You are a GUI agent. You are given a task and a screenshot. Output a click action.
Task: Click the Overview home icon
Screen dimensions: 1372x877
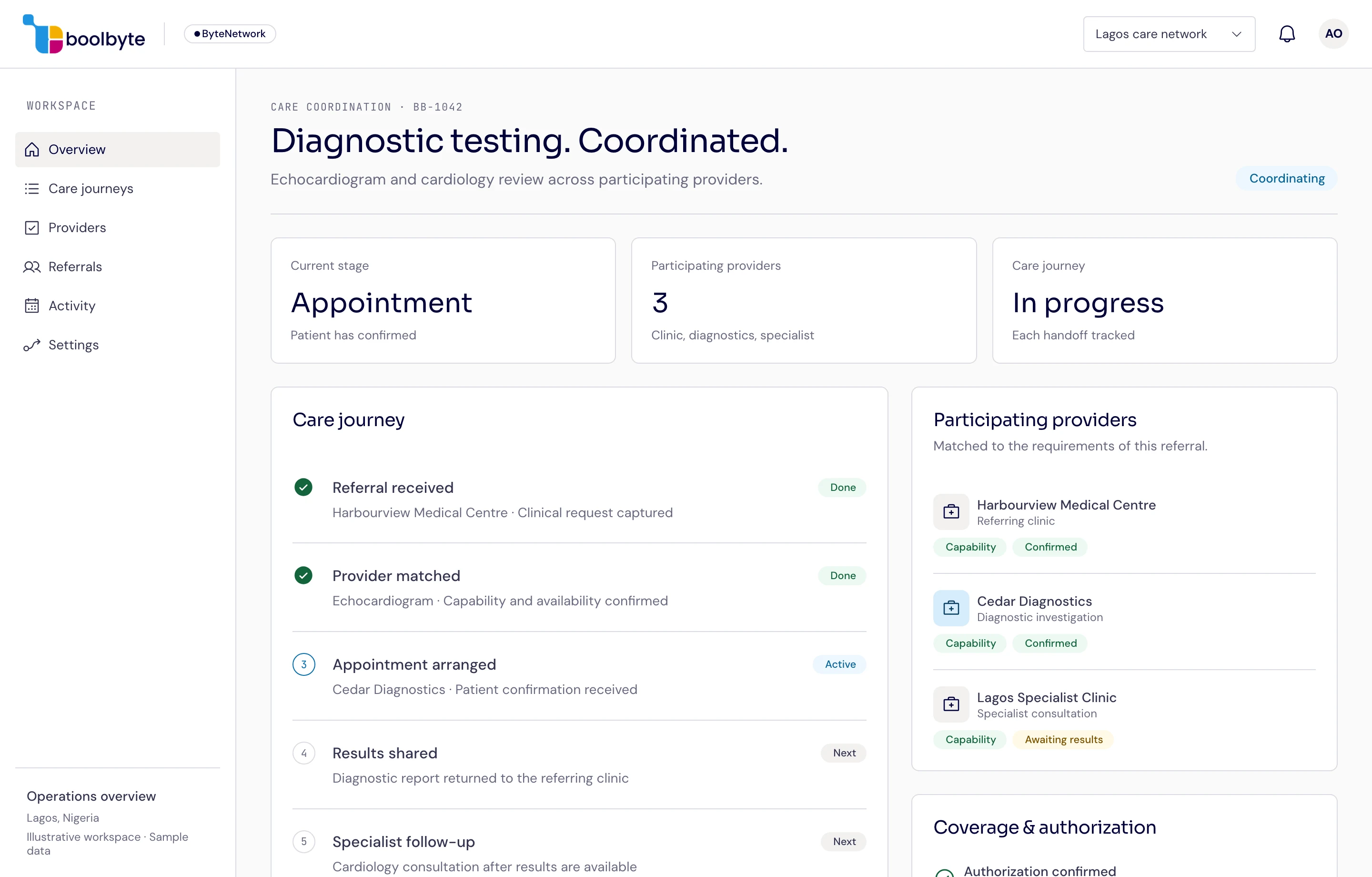click(x=32, y=149)
